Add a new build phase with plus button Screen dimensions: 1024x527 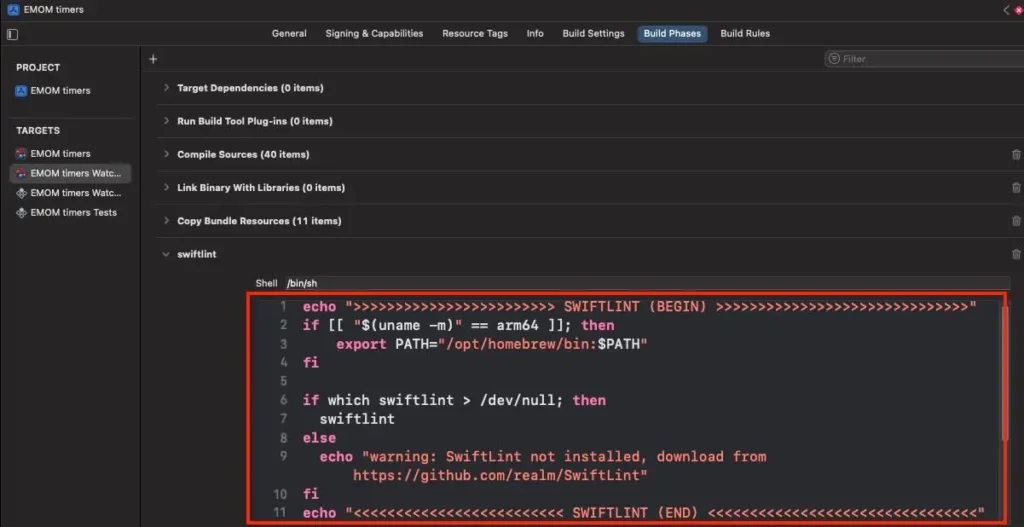[x=153, y=59]
